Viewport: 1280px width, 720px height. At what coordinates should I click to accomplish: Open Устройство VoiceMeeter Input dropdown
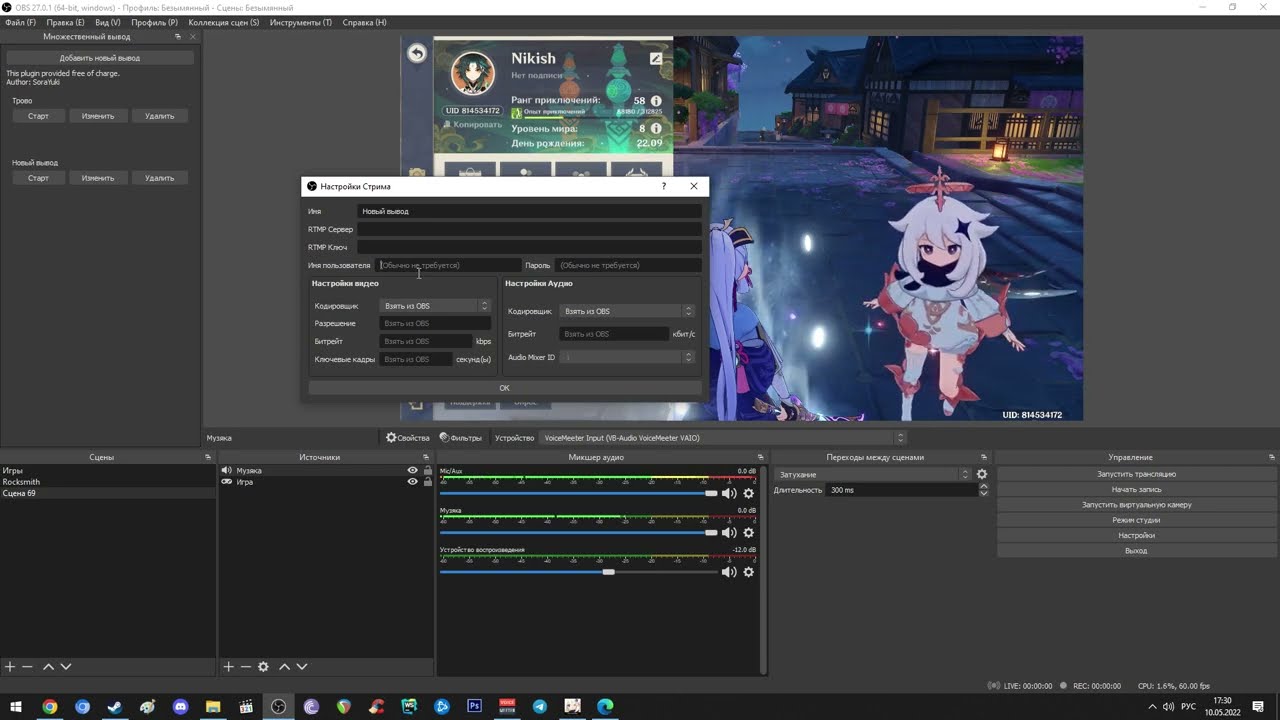click(722, 438)
